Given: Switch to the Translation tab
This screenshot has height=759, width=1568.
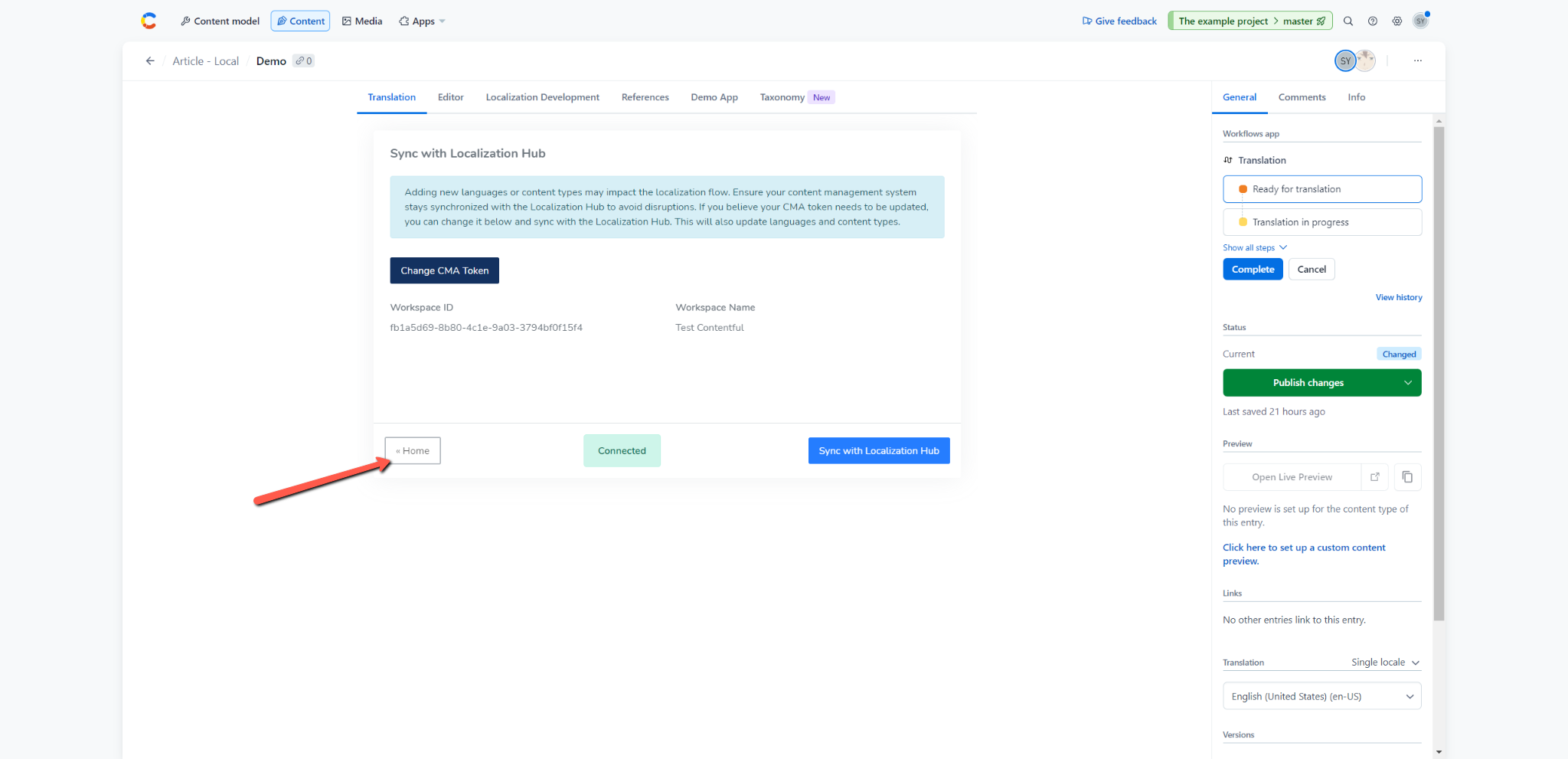Looking at the screenshot, I should pos(392,97).
